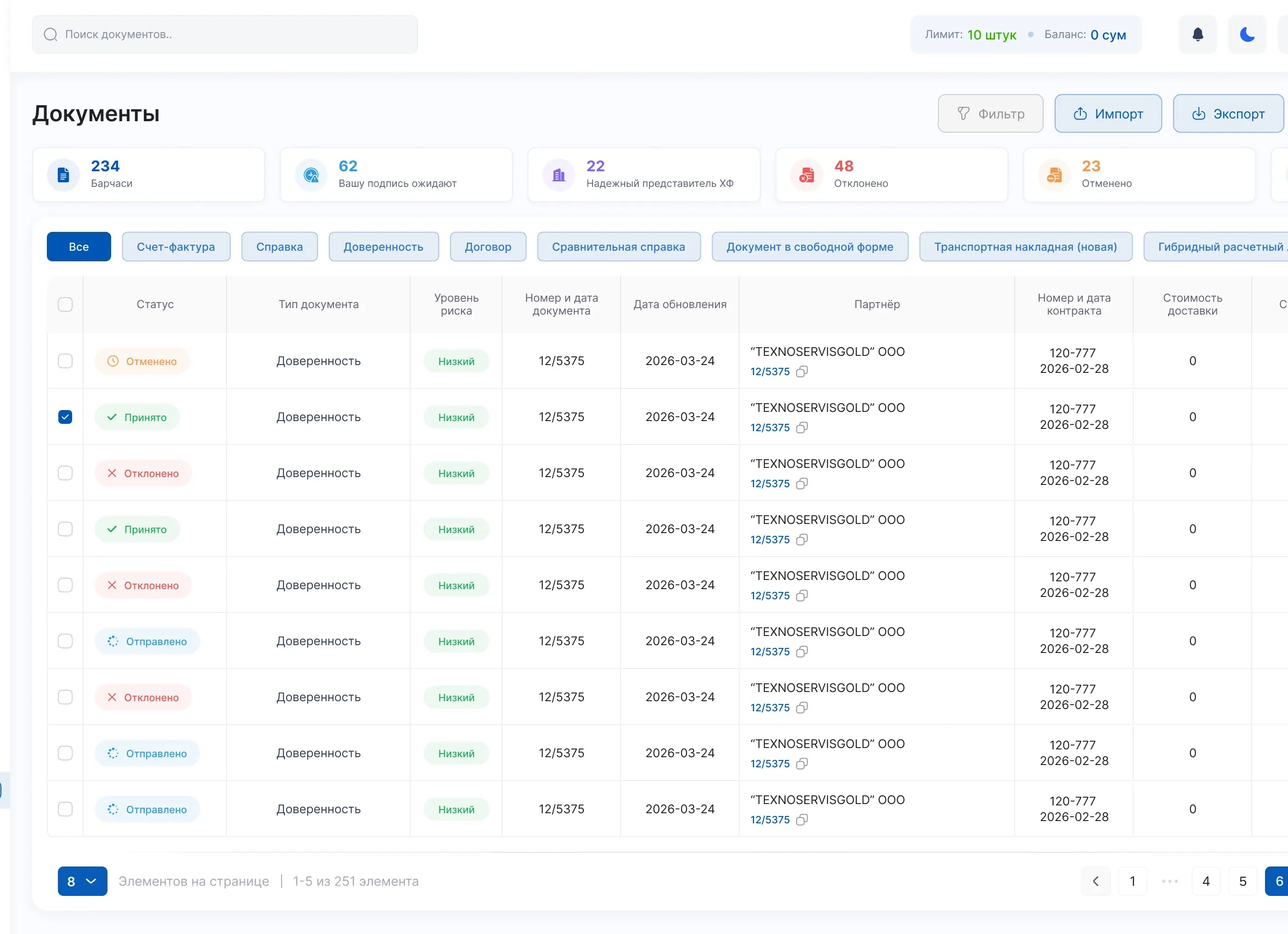
Task: Check the Отменено row checkbox
Action: [65, 361]
